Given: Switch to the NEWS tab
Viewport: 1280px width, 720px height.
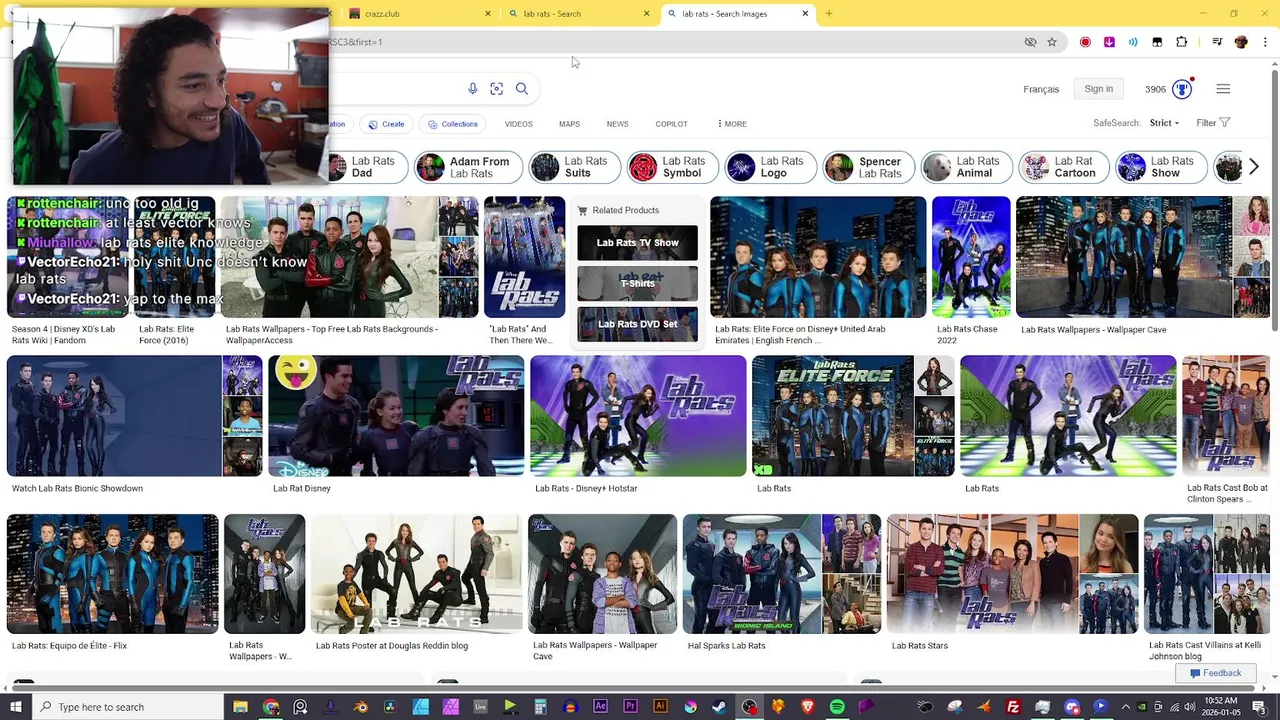Looking at the screenshot, I should 617,124.
